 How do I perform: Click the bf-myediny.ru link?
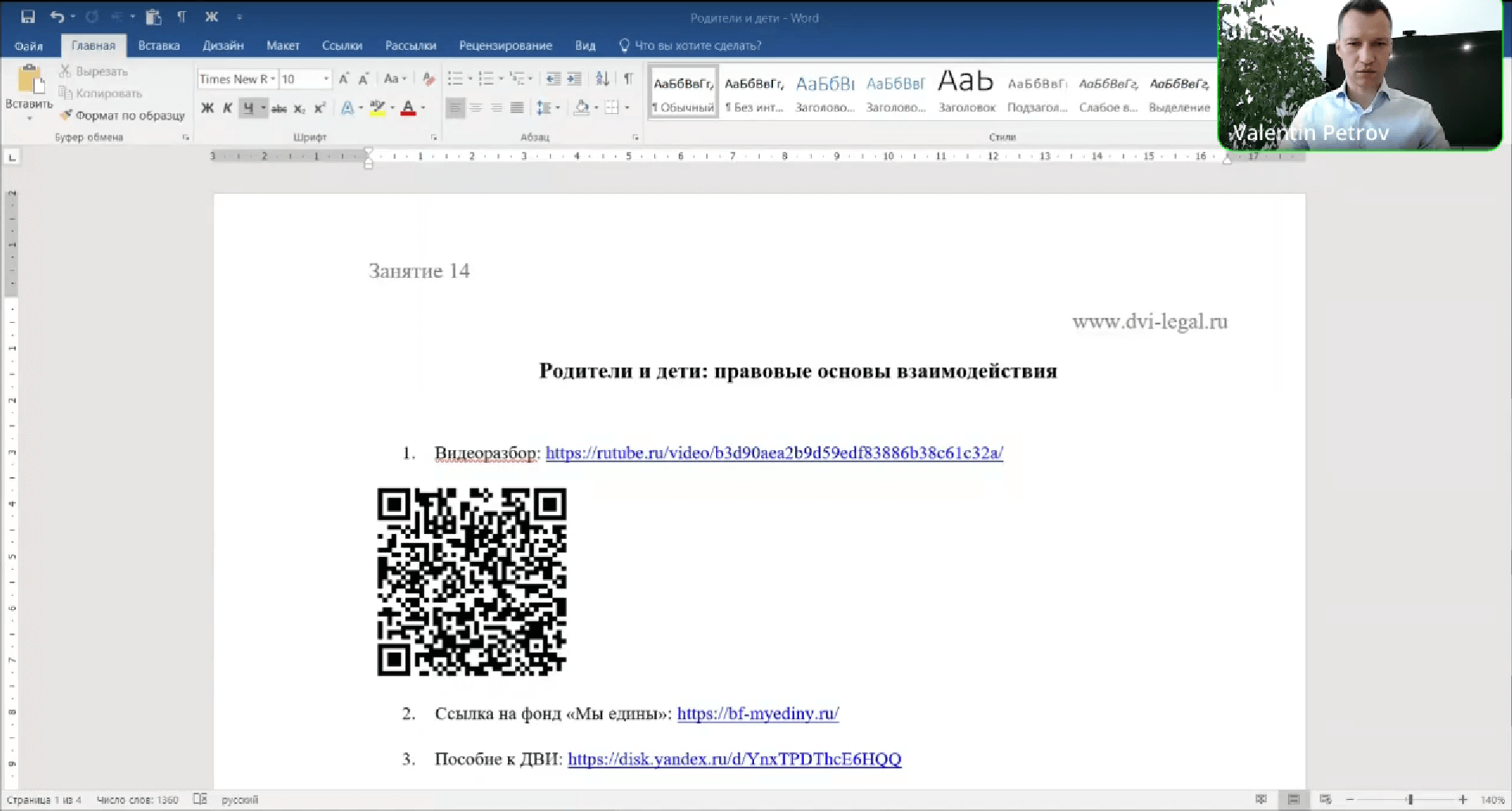pos(758,713)
